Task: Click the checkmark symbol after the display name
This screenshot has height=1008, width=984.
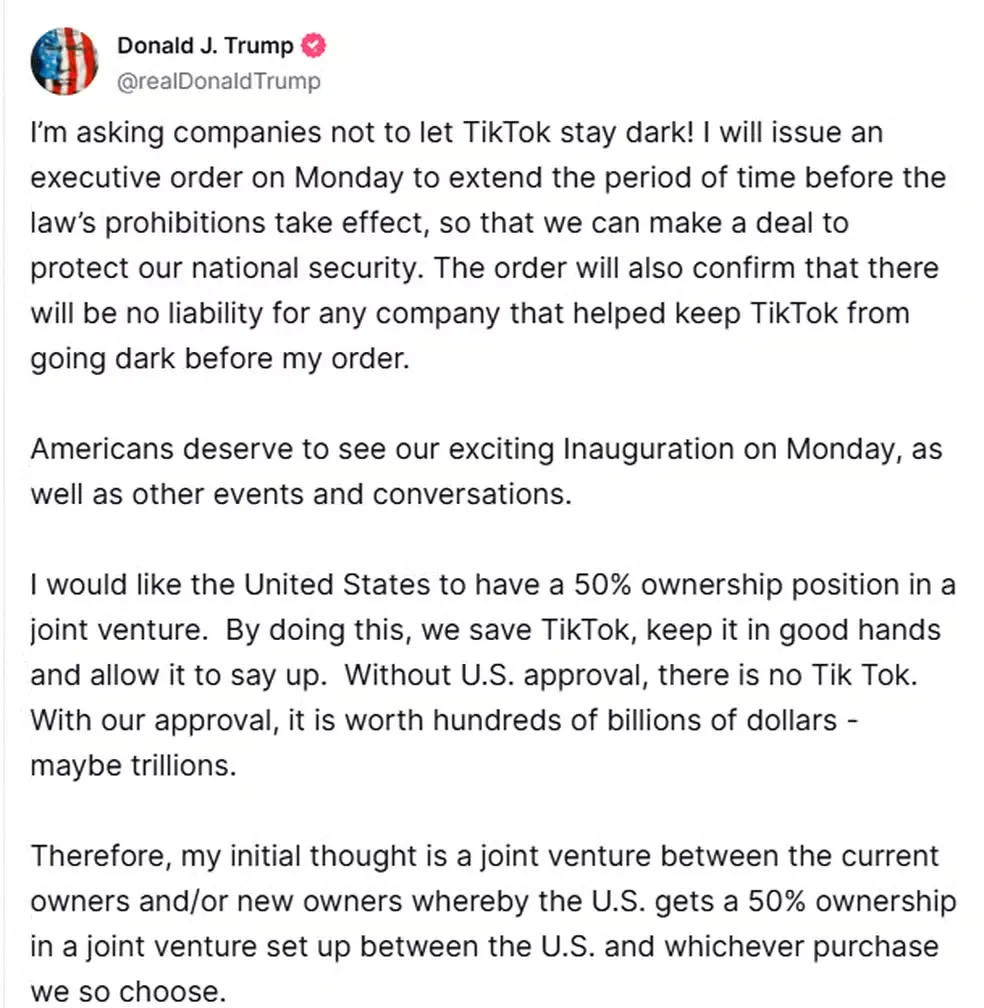Action: pos(313,44)
